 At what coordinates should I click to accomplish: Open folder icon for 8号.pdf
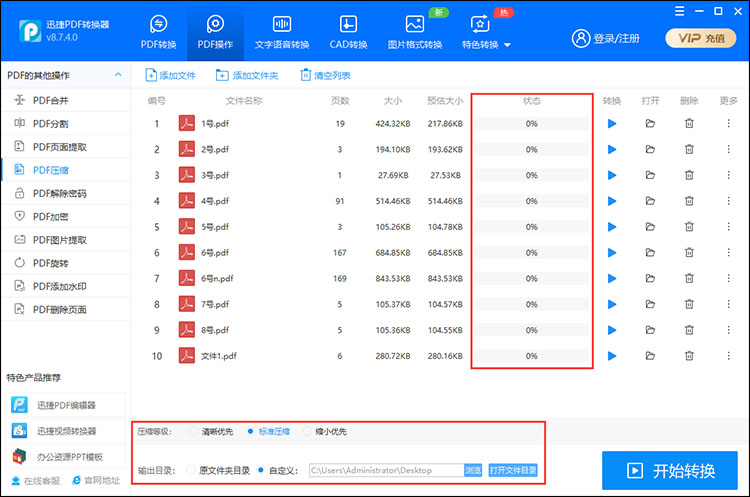[650, 330]
